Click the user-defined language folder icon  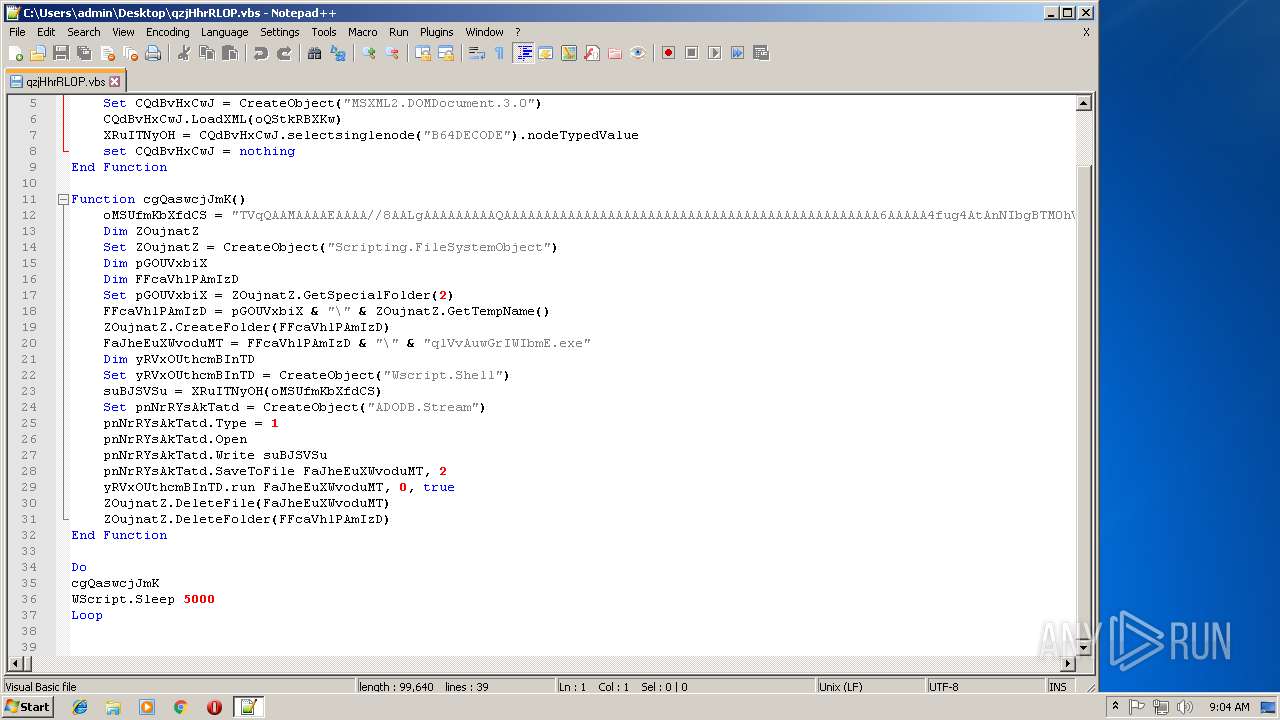point(545,53)
